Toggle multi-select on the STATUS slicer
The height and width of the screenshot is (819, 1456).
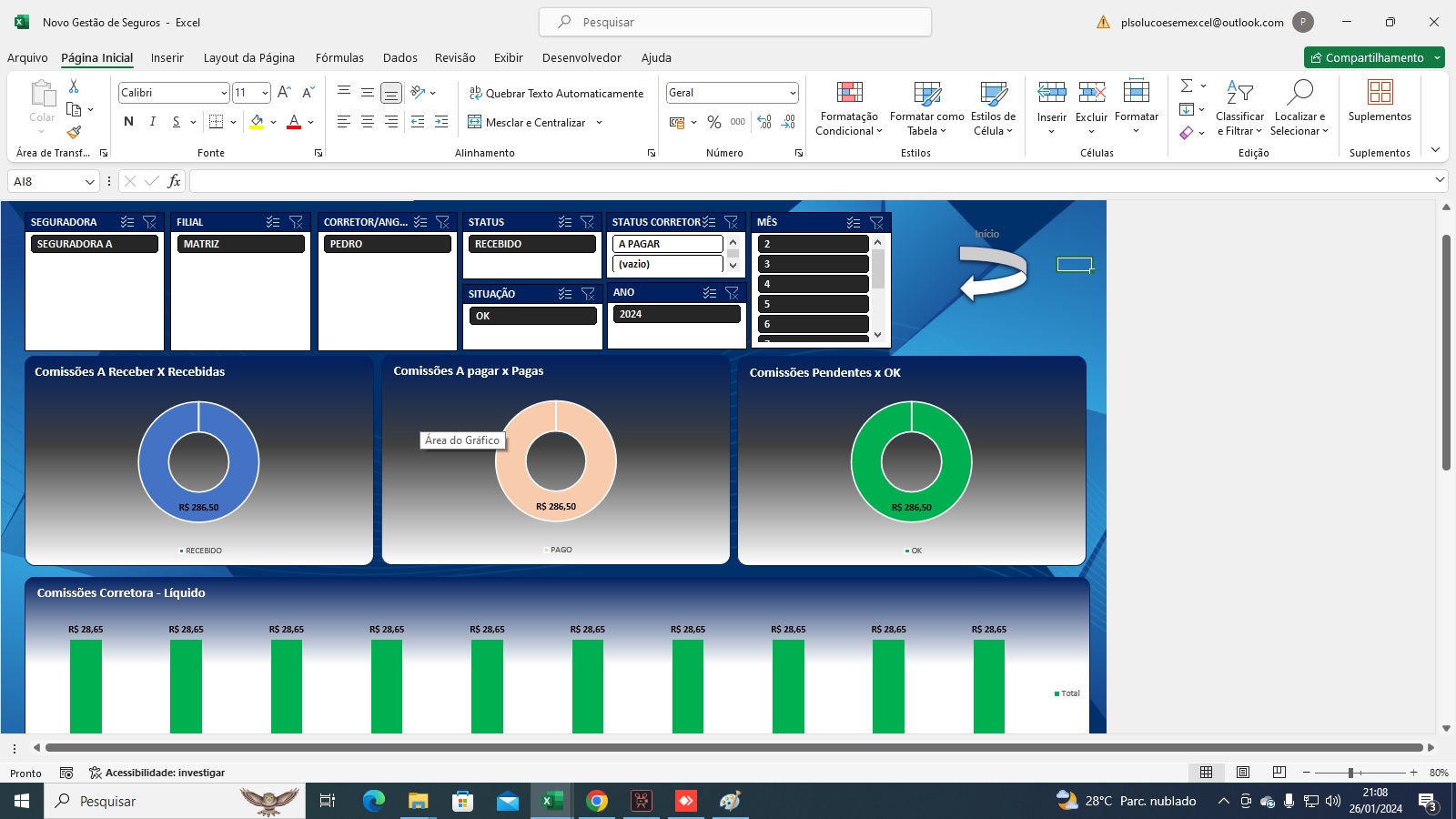tap(564, 222)
